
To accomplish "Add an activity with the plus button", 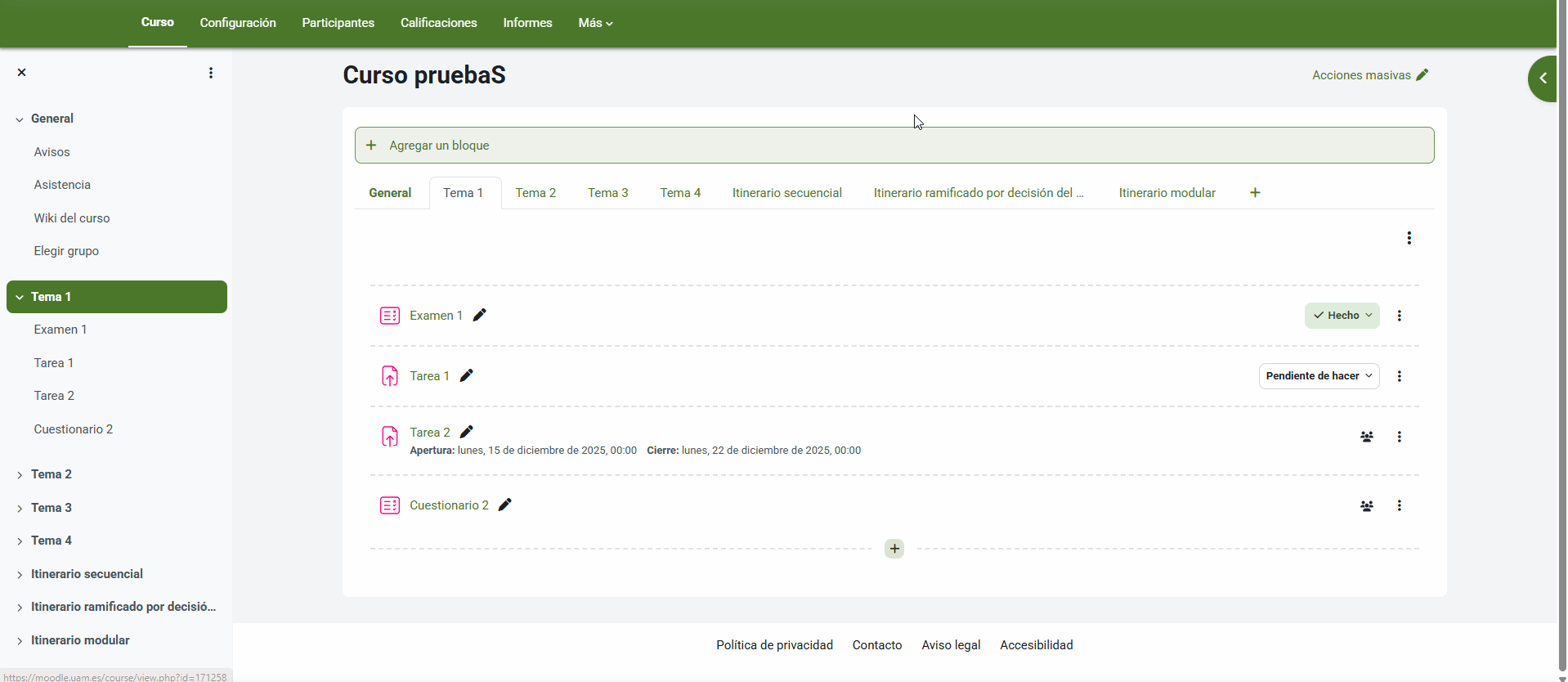I will click(x=894, y=549).
